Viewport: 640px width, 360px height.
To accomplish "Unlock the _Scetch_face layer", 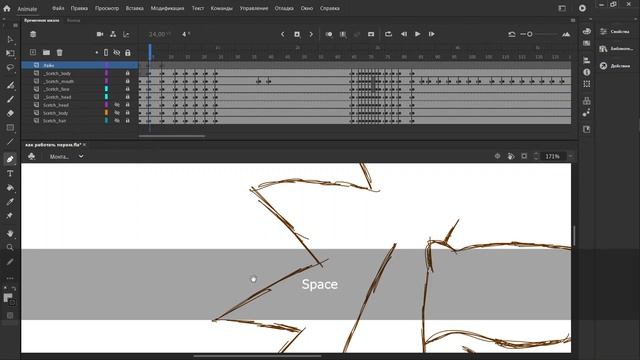I will pos(127,89).
